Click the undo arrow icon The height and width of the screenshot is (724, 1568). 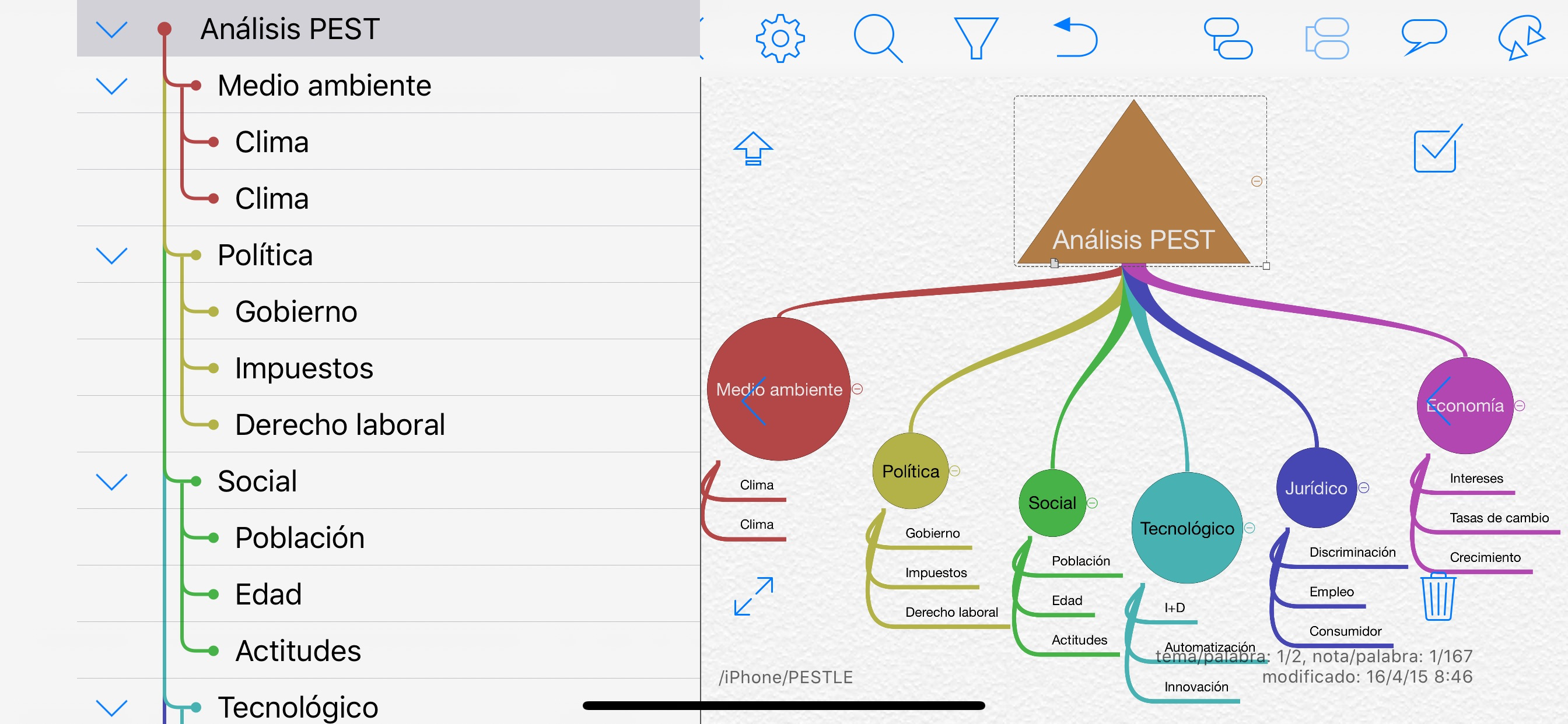pyautogui.click(x=1076, y=38)
